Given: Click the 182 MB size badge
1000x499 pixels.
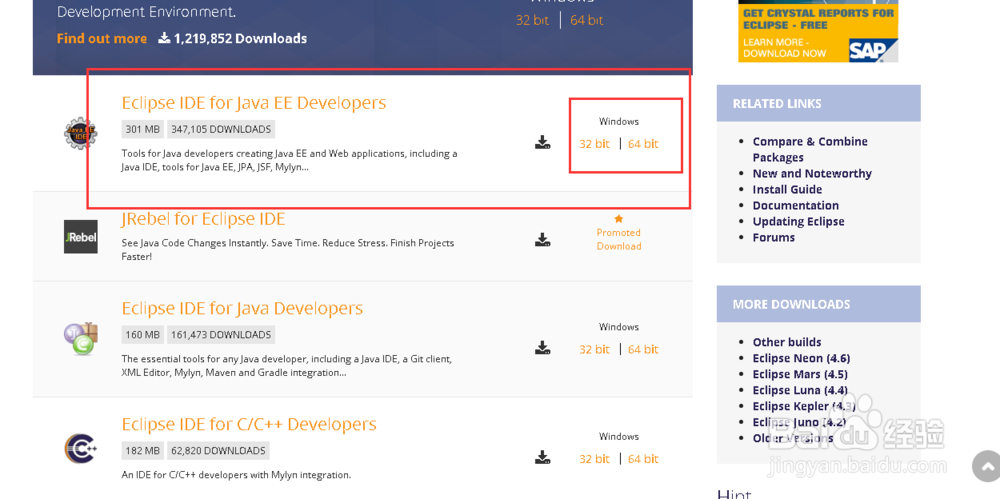Looking at the screenshot, I should 142,451.
